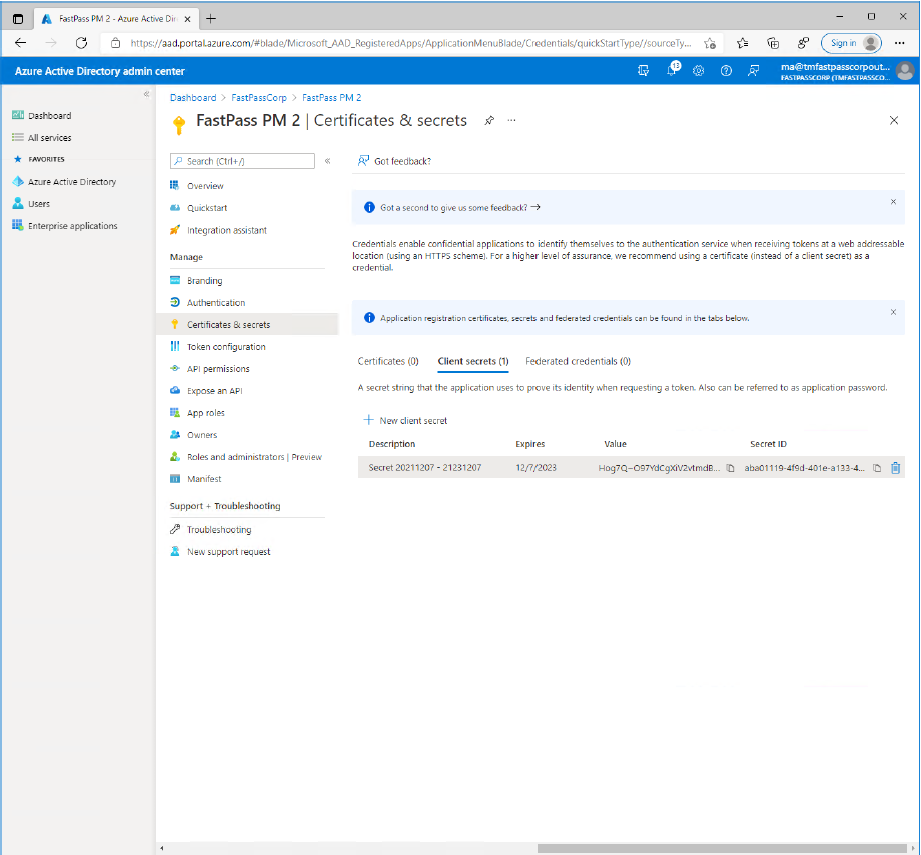
Task: Click the help question mark icon
Action: tap(726, 71)
